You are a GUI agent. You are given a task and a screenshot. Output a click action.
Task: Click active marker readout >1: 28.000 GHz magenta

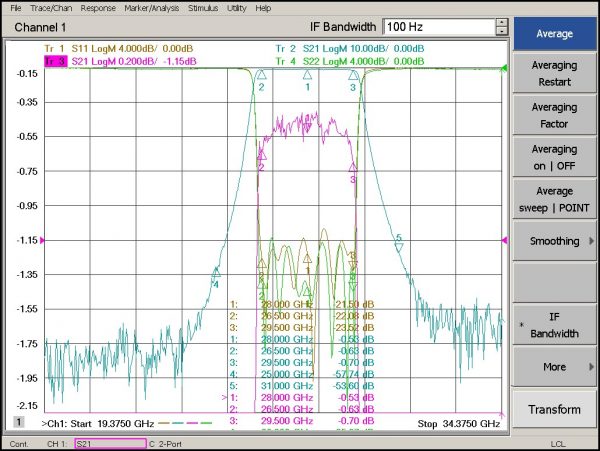tap(298, 397)
